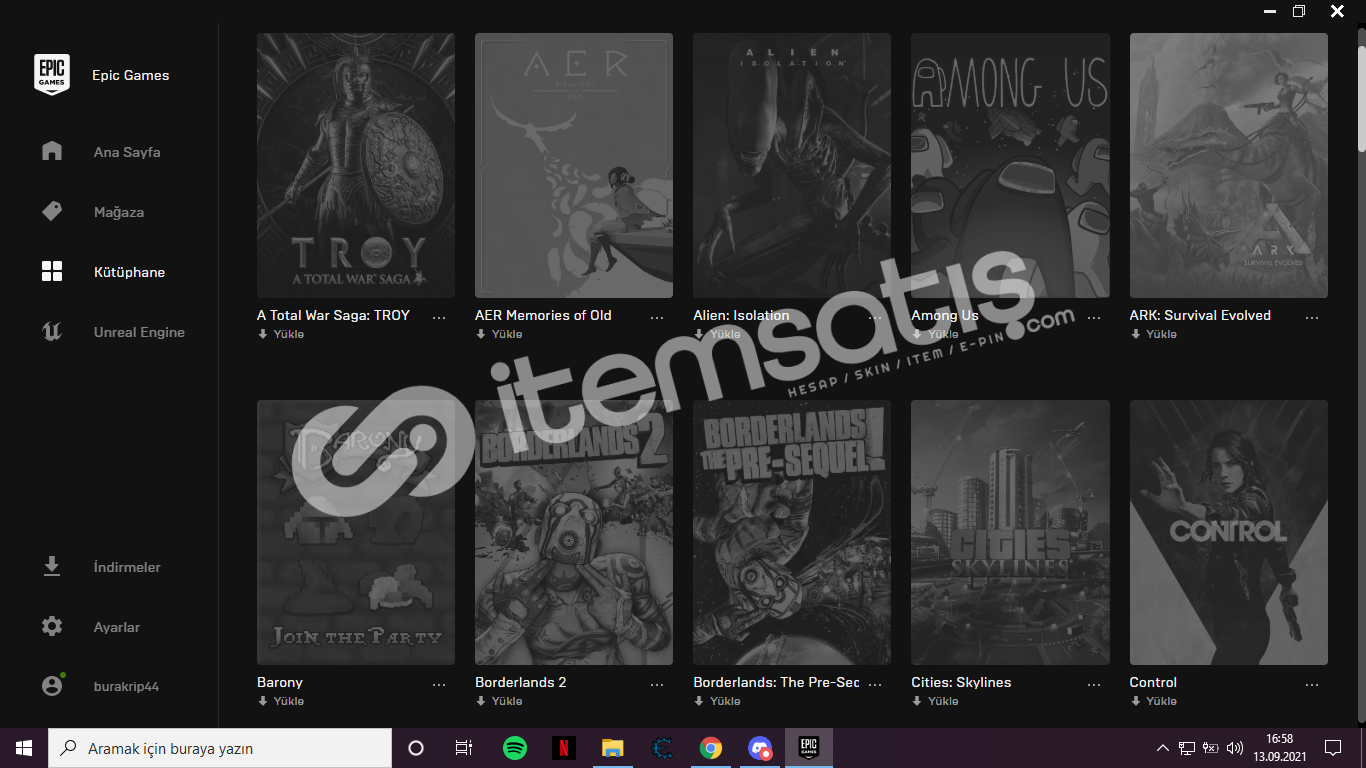1366x768 pixels.
Task: Click Yükle under AER Memories of Old
Action: pyautogui.click(x=506, y=334)
